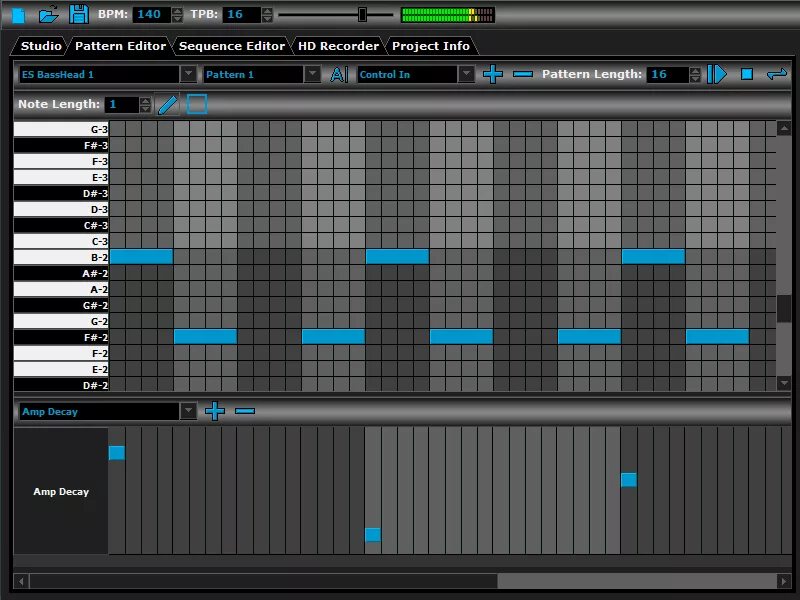
Task: Open the Sequence Editor tab
Action: pos(232,46)
